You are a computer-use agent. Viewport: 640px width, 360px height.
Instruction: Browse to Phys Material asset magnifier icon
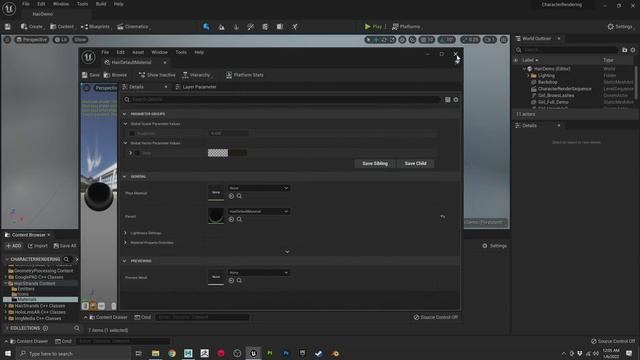(239, 196)
